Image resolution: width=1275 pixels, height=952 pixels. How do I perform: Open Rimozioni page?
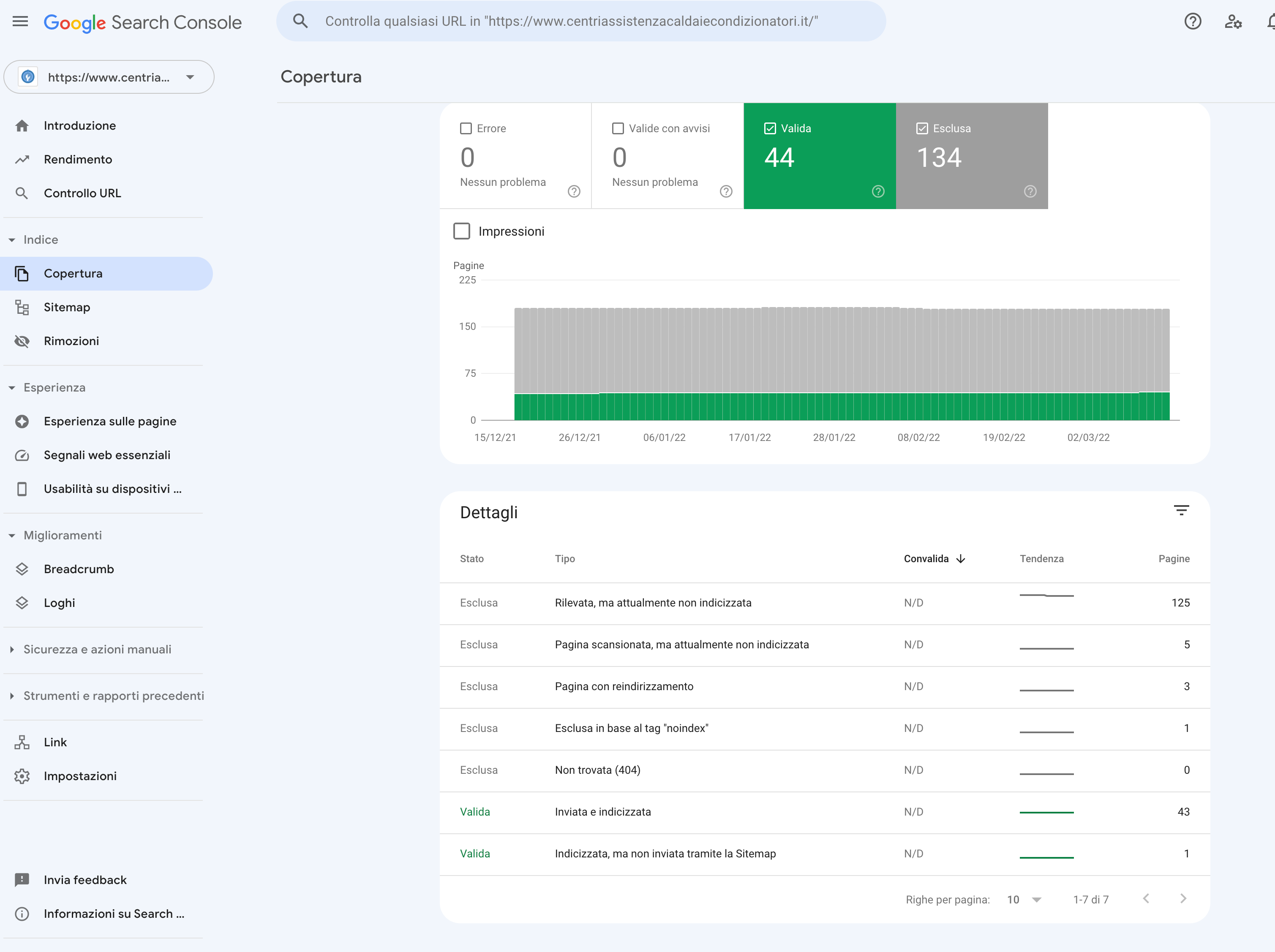[x=71, y=341]
